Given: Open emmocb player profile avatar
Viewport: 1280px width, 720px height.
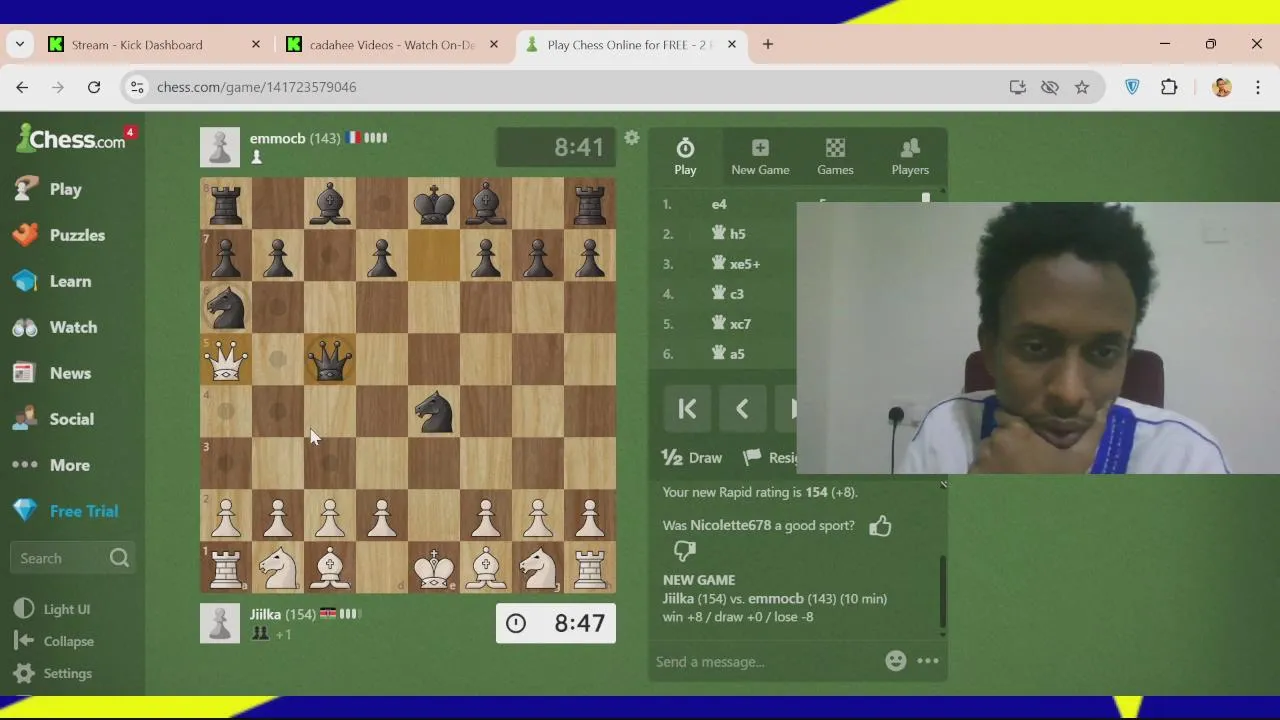Looking at the screenshot, I should 220,147.
